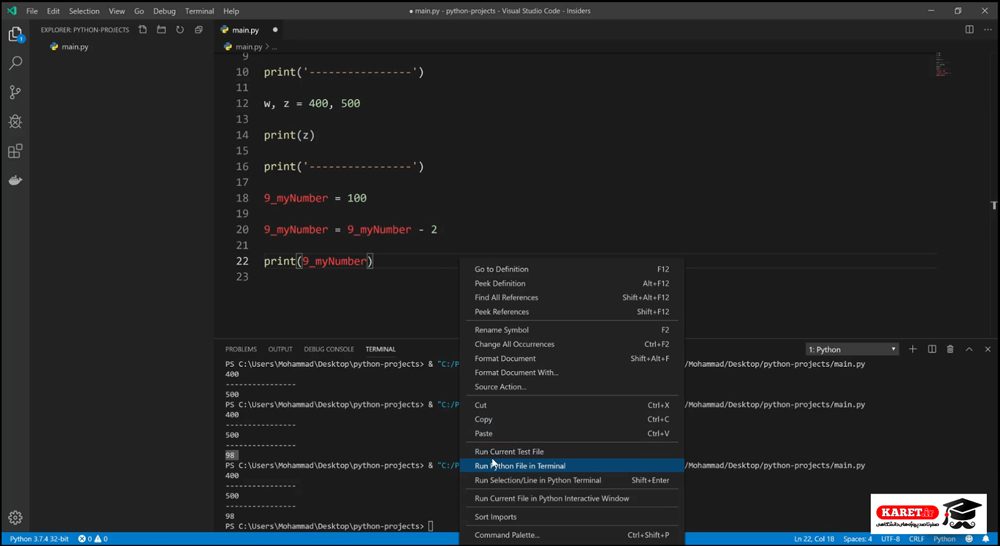
Task: Click Ln 22, Col 18 in status bar
Action: 814,539
